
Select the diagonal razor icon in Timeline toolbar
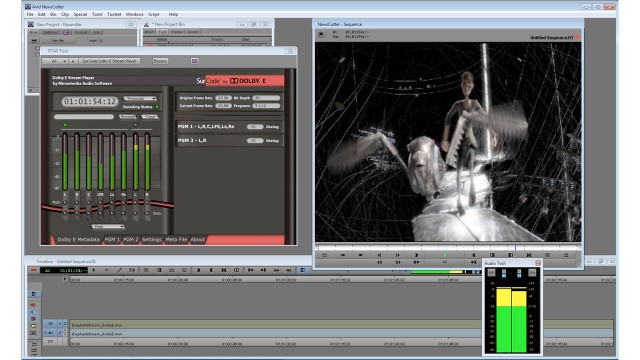point(120,270)
